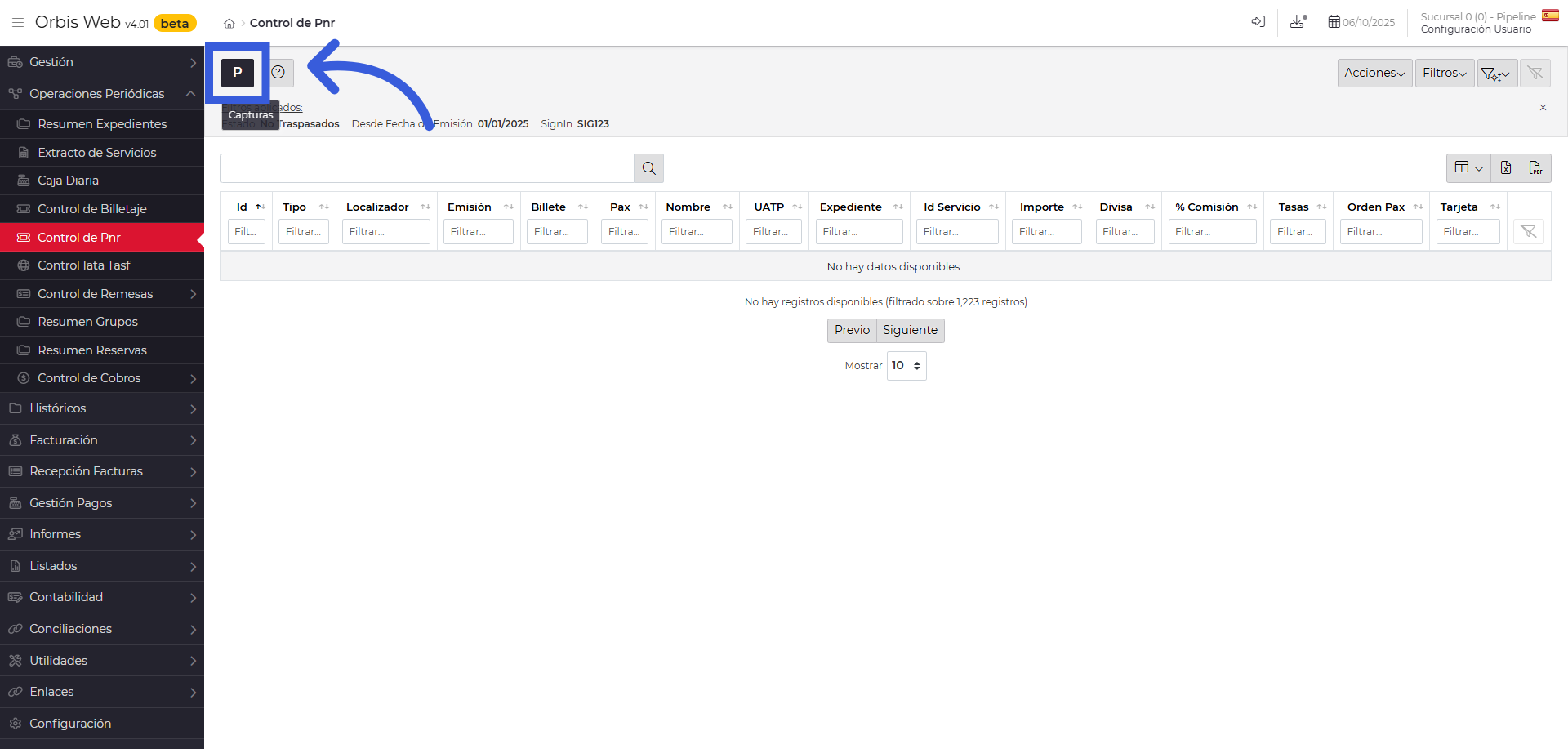Focus the Nombre column filter field

point(697,232)
